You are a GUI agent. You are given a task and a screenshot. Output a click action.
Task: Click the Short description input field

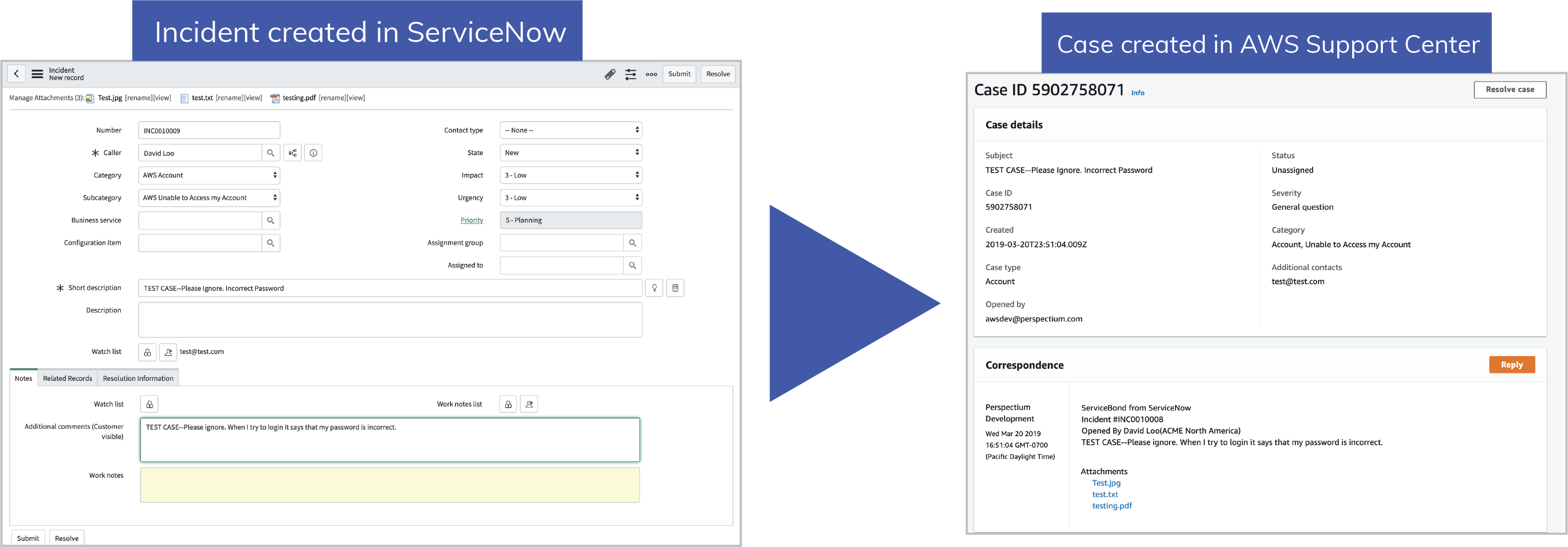point(390,288)
